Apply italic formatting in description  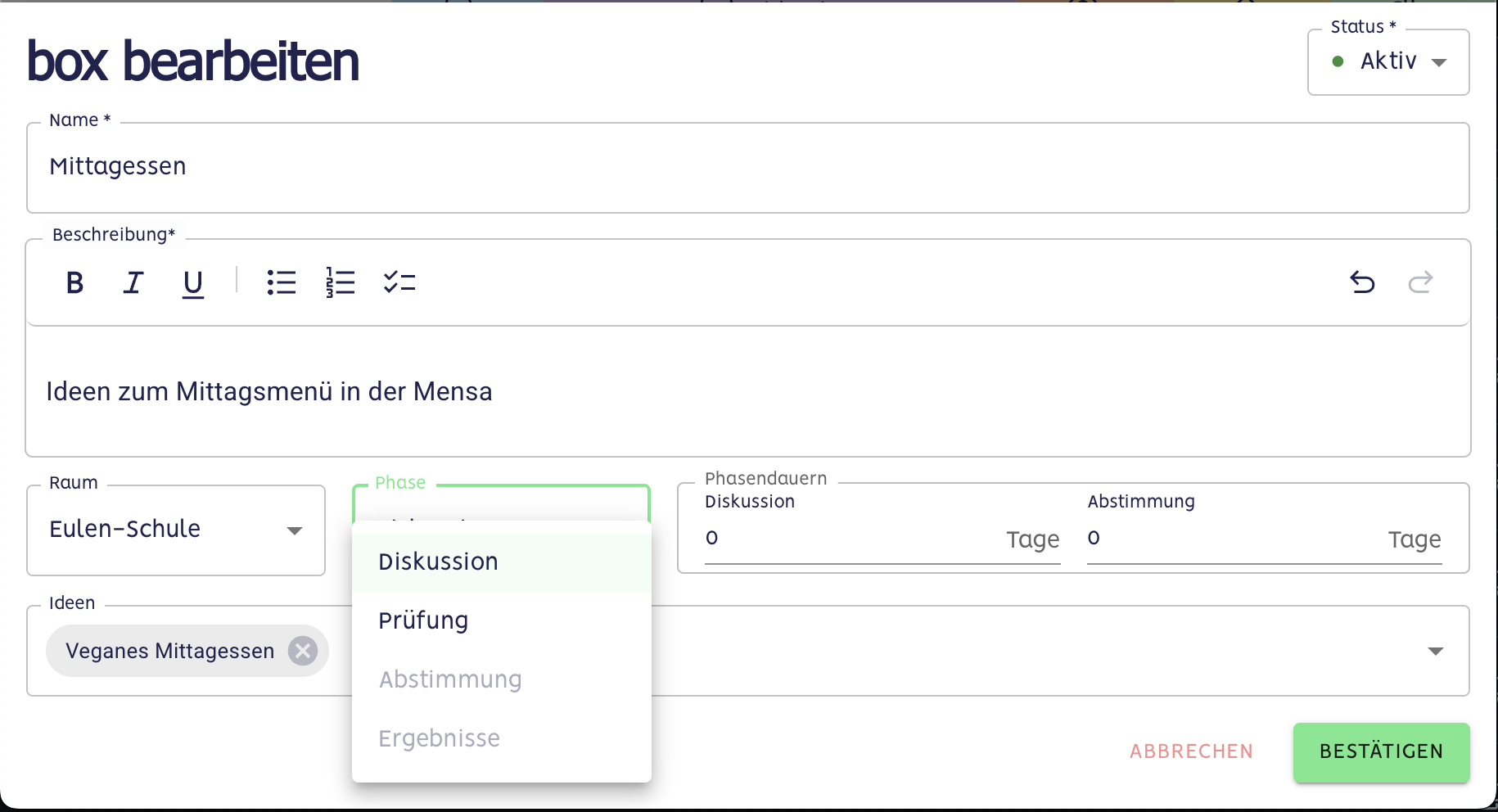pyautogui.click(x=133, y=283)
